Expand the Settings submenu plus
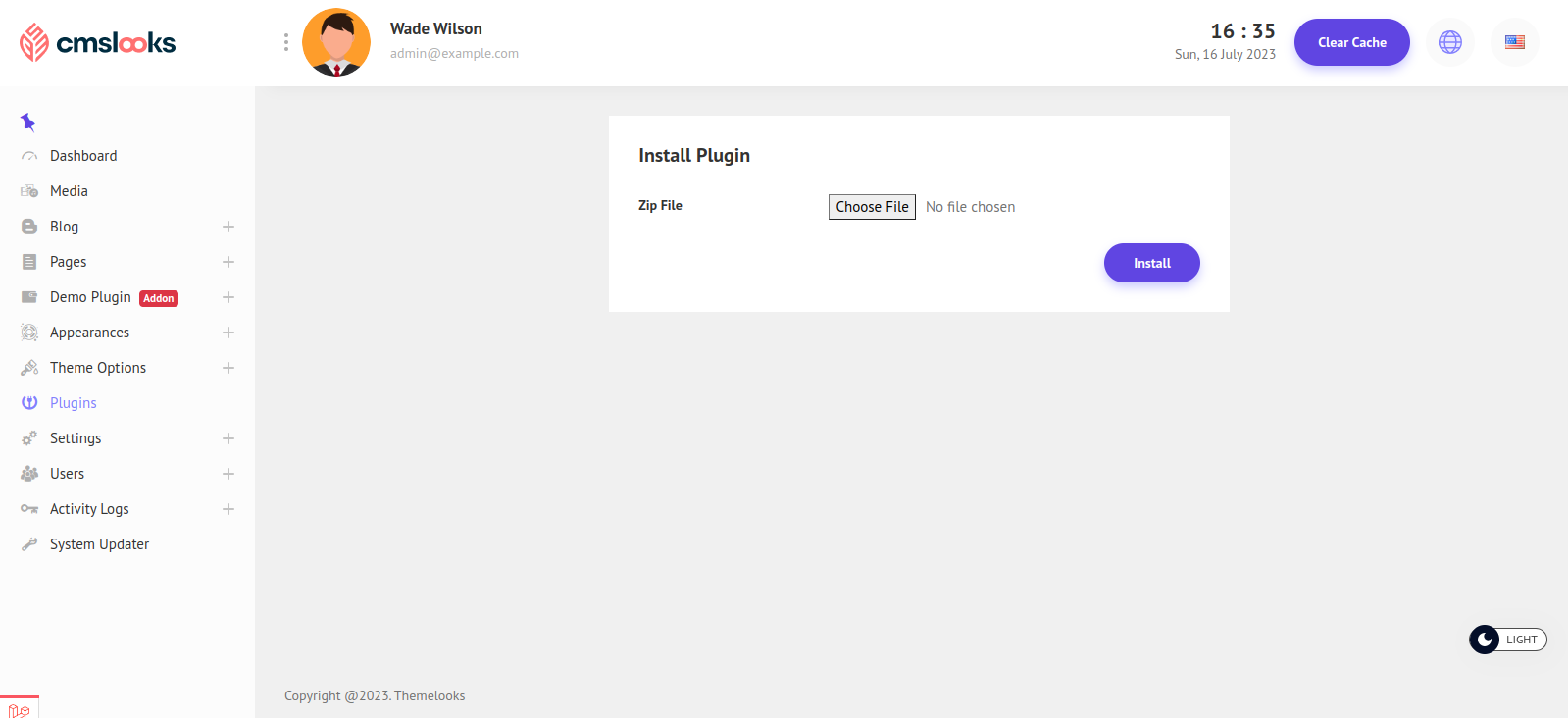Viewport: 1568px width, 718px height. (228, 438)
